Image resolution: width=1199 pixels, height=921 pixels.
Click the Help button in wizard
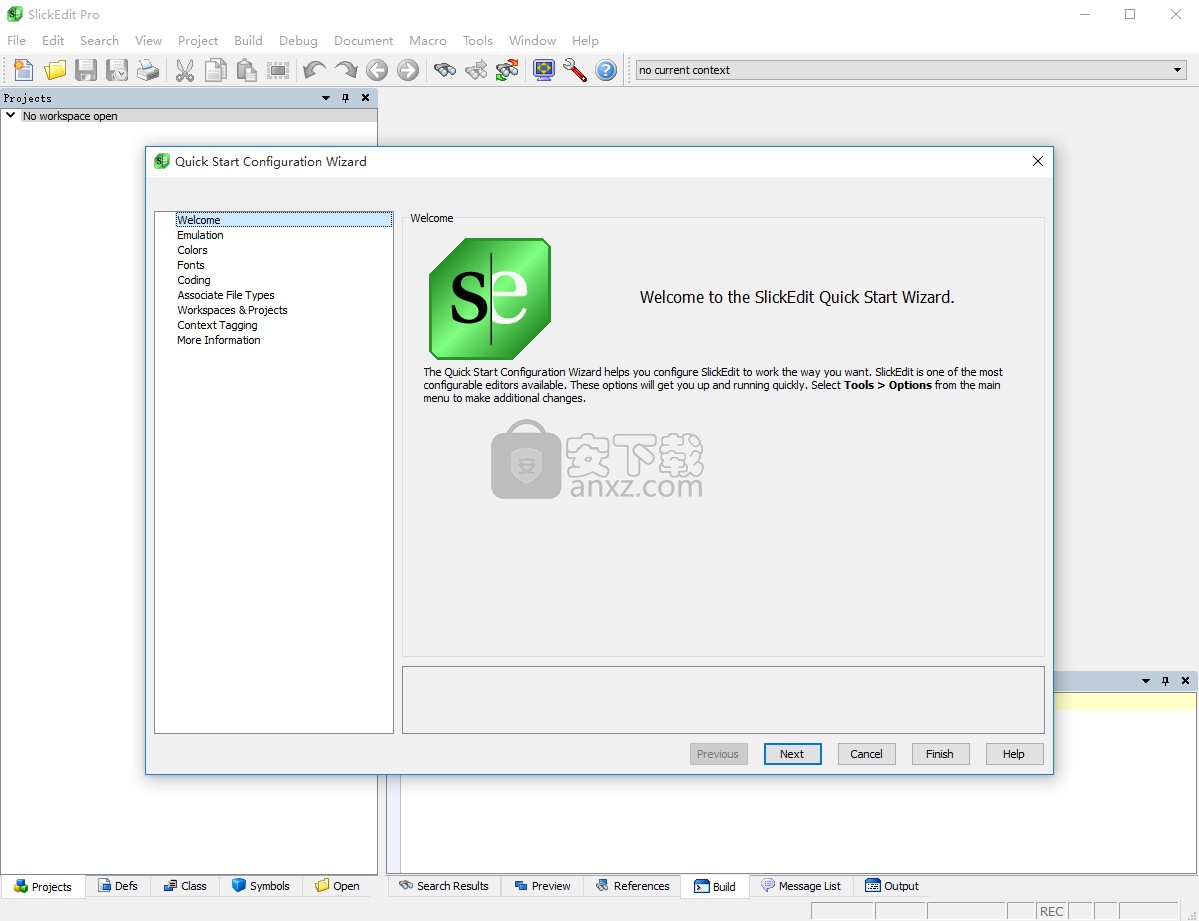point(1014,753)
